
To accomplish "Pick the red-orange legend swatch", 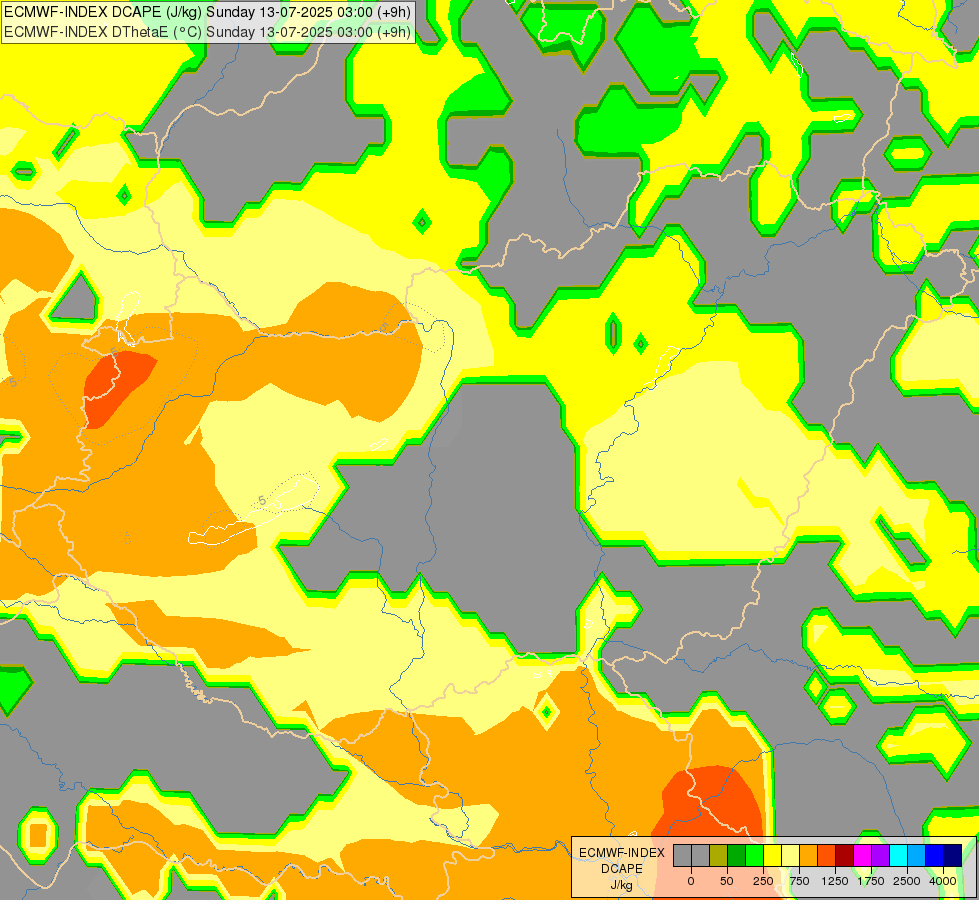I will point(827,856).
